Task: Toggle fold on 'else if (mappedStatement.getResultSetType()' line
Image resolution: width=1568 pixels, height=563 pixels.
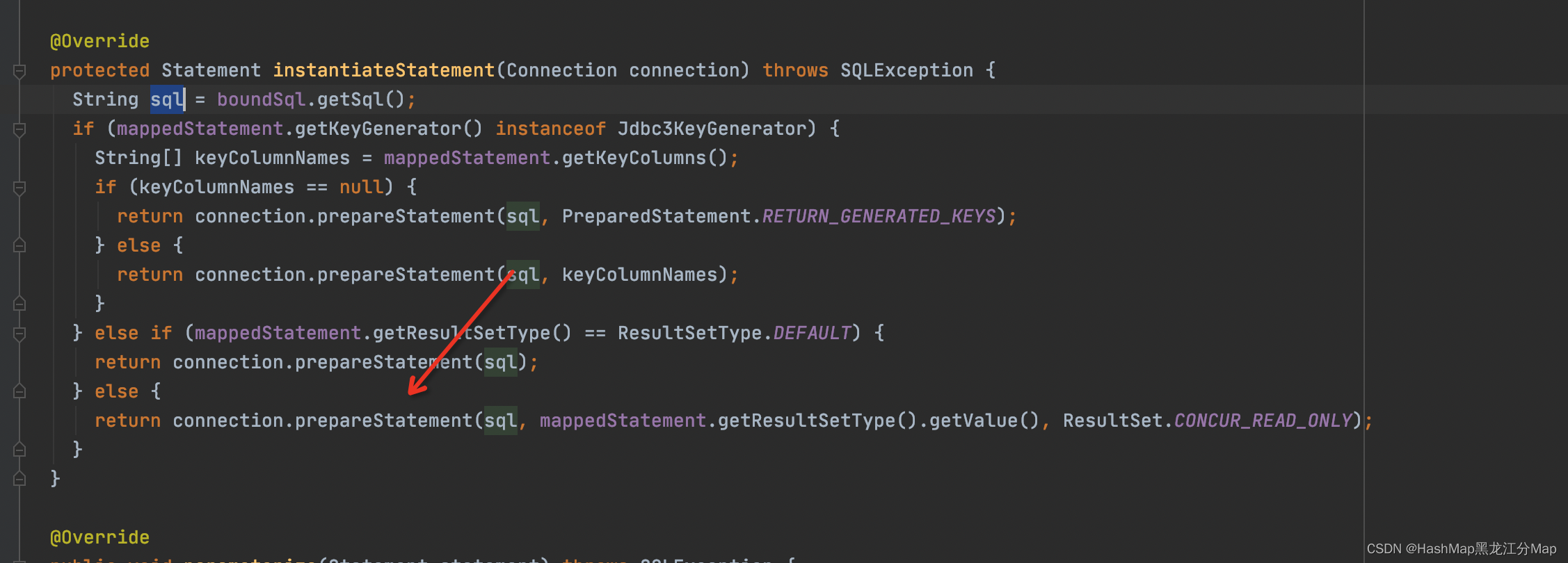Action: click(19, 334)
